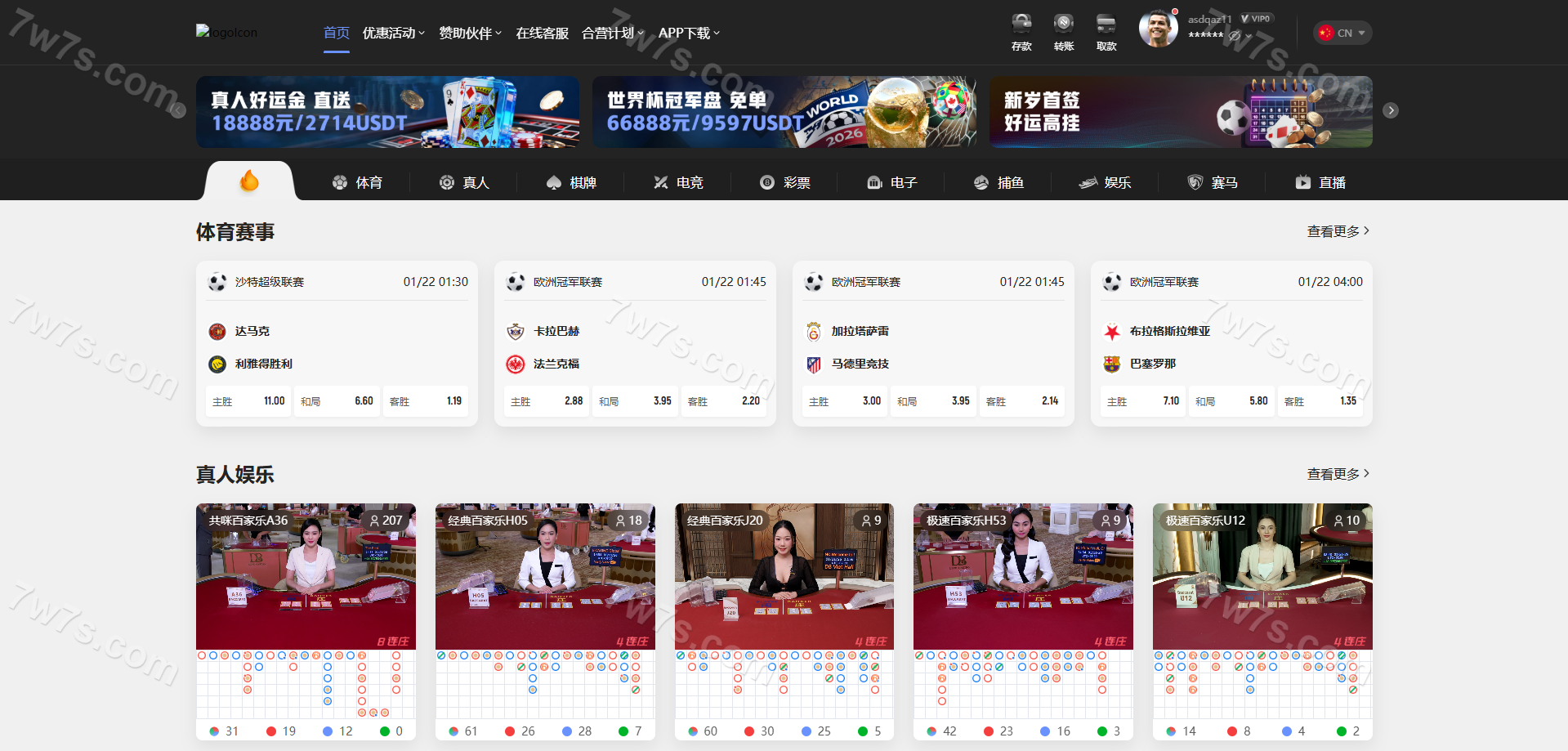The image size is (1568, 751).
Task: Go to 在线客服 online support
Action: 542,33
